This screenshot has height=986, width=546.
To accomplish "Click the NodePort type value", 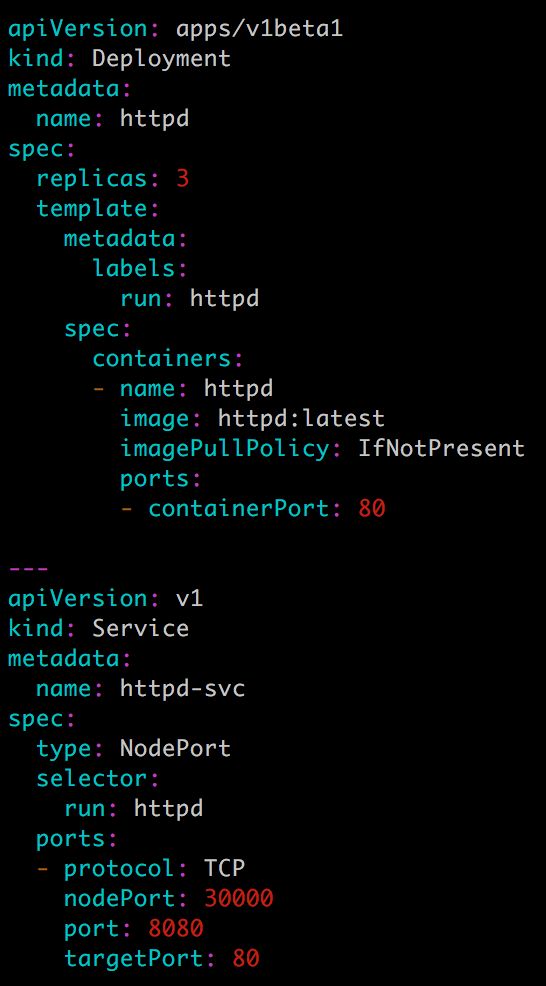I will point(176,748).
